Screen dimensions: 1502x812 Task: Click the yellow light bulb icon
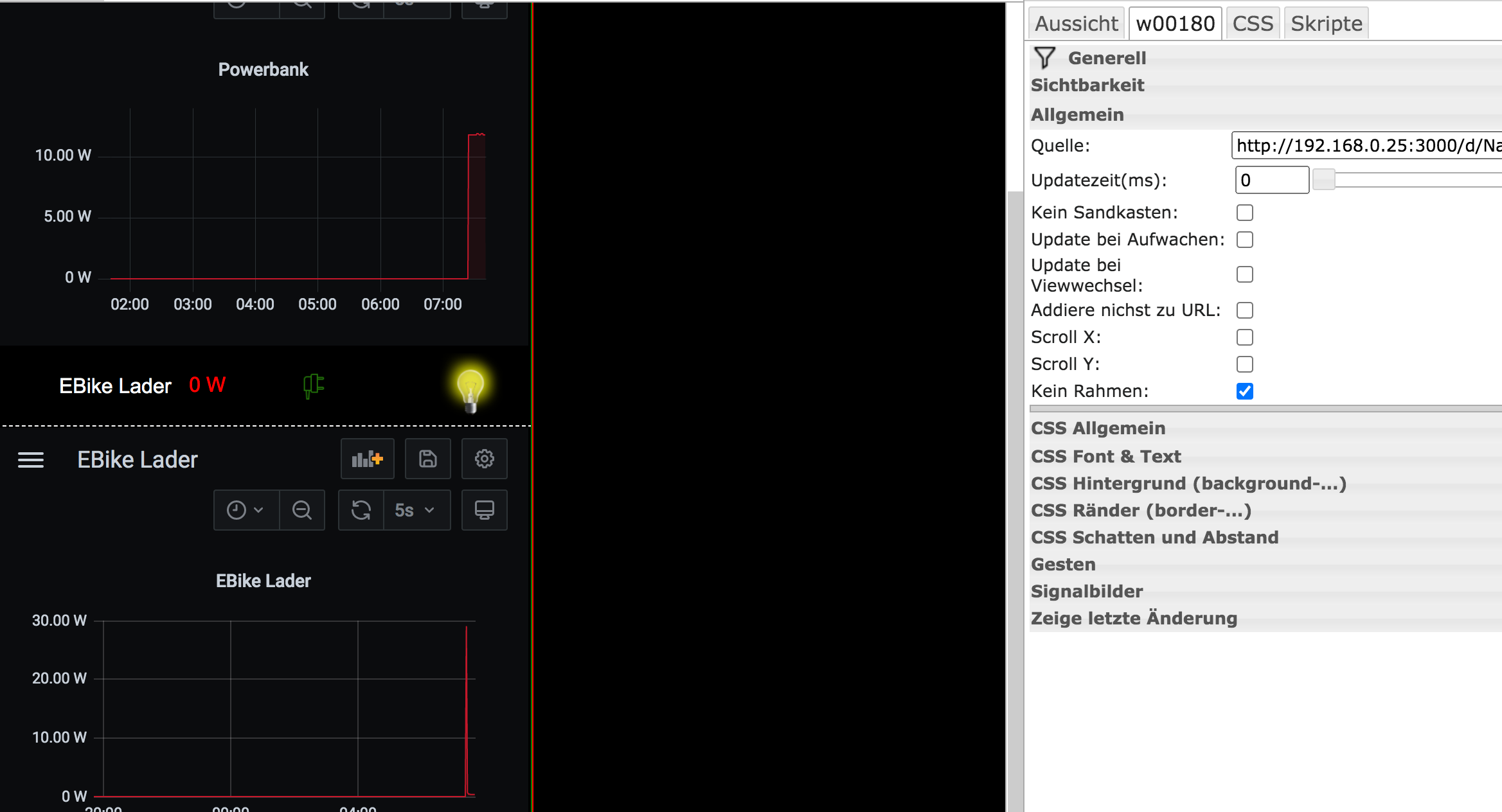pos(470,388)
